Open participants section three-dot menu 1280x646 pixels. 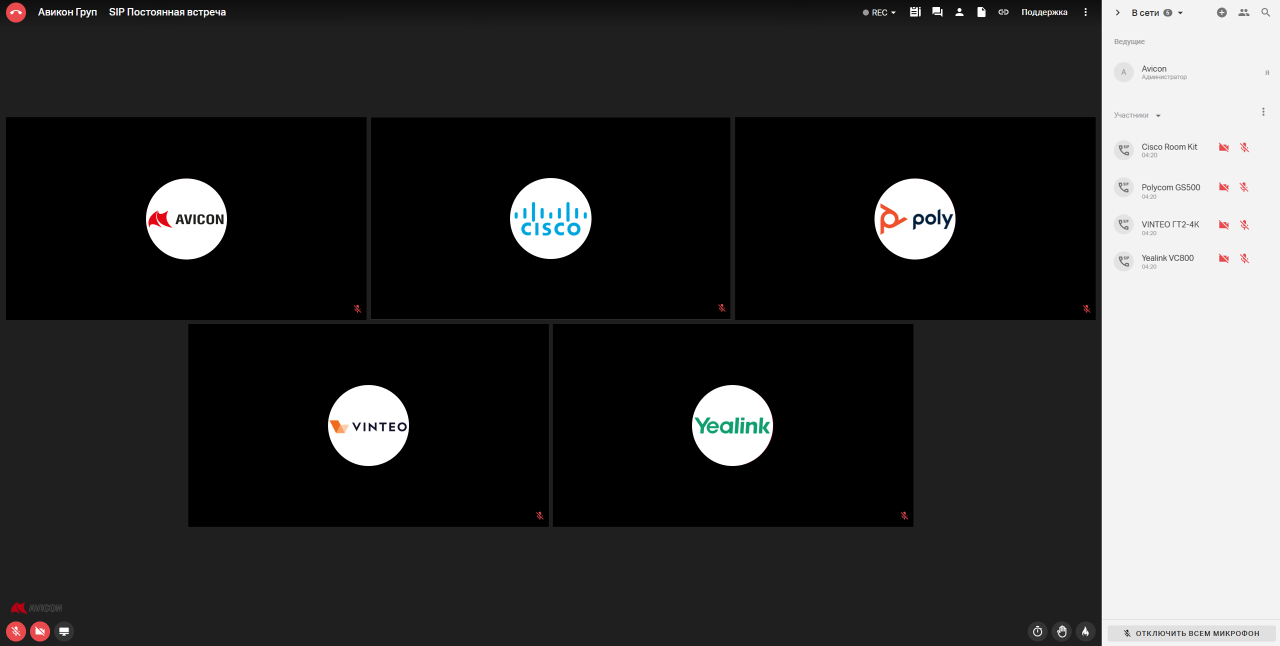(x=1263, y=112)
